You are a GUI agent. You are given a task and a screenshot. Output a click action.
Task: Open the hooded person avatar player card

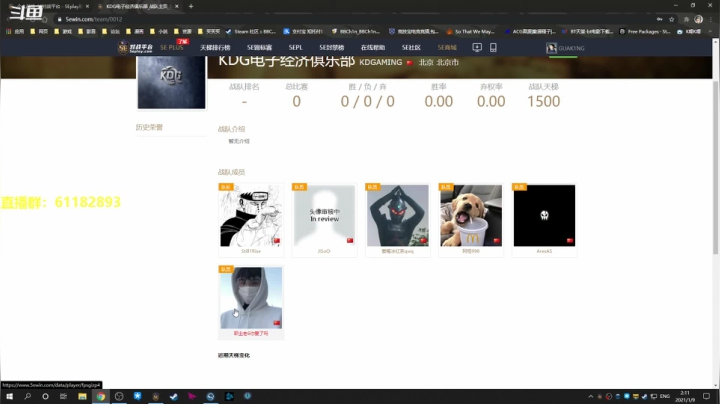[251, 298]
